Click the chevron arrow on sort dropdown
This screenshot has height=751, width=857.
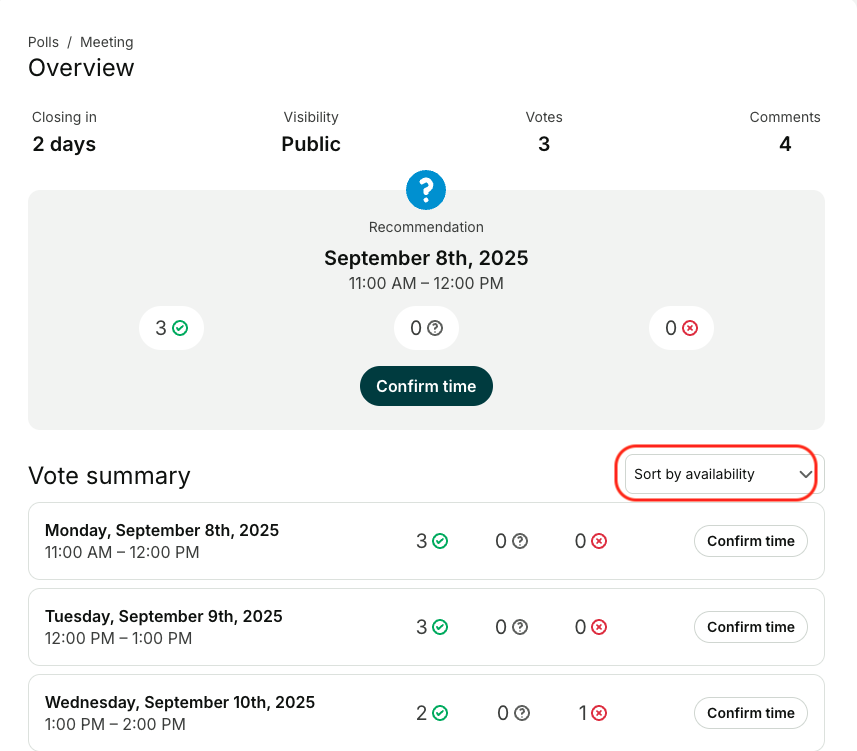point(805,475)
